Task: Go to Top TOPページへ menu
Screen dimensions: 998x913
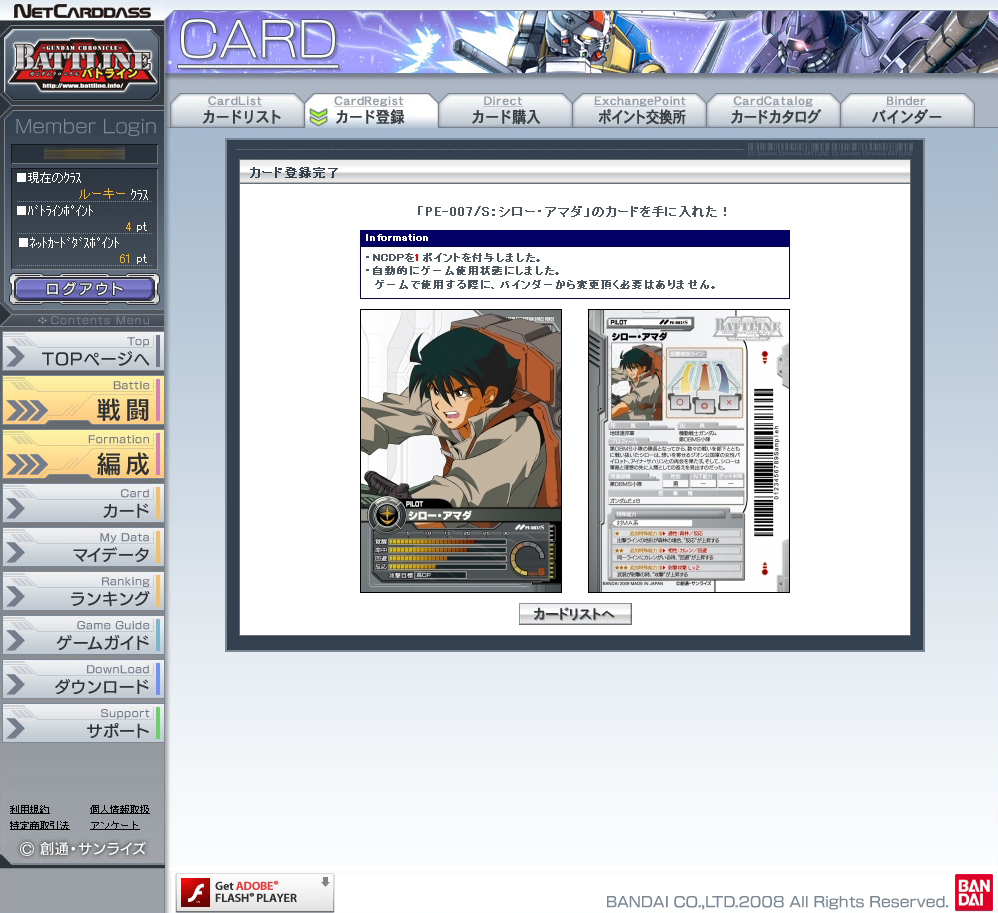Action: tap(83, 351)
